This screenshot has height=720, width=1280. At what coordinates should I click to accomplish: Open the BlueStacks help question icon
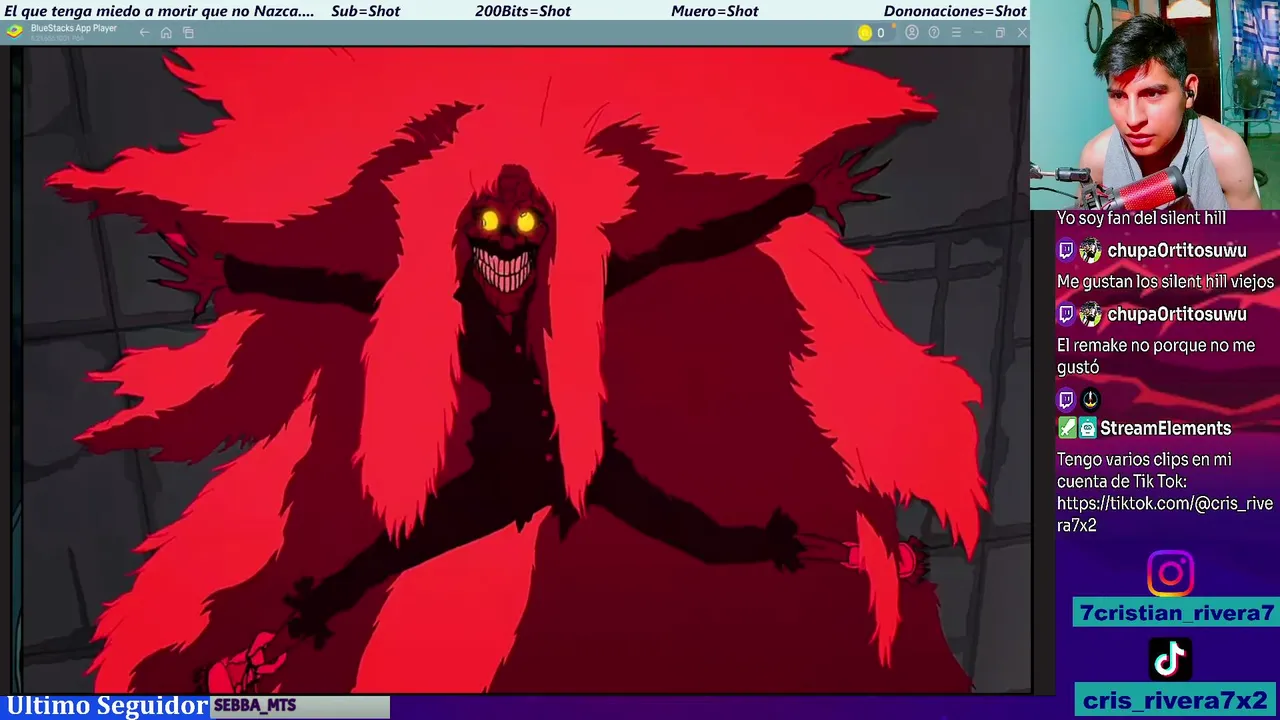click(934, 33)
